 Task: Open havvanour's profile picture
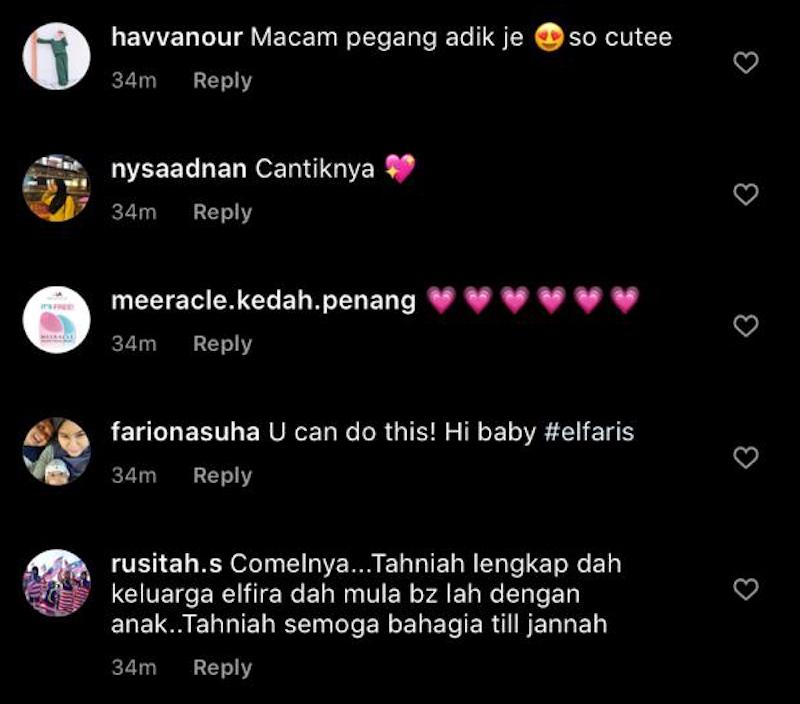coord(57,56)
